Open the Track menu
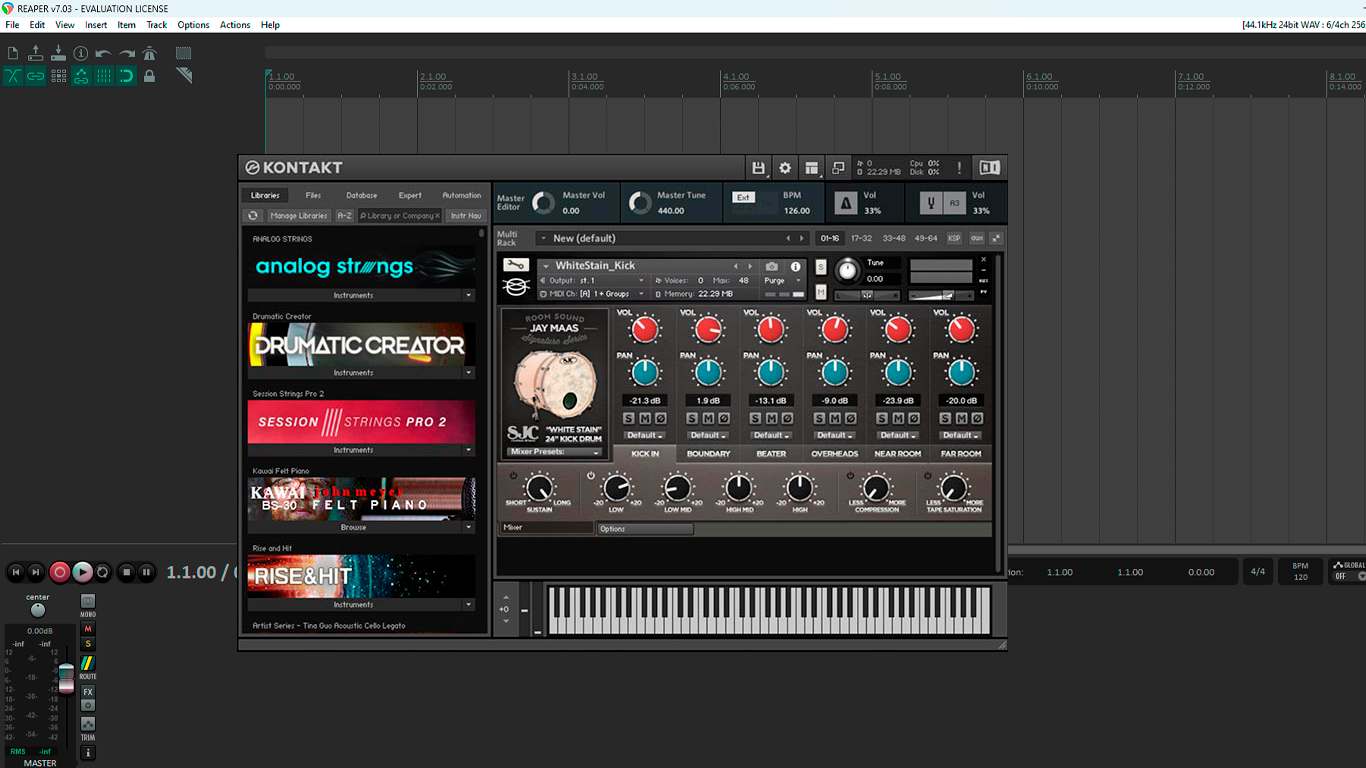Screen dimensions: 1366x768 coord(157,25)
